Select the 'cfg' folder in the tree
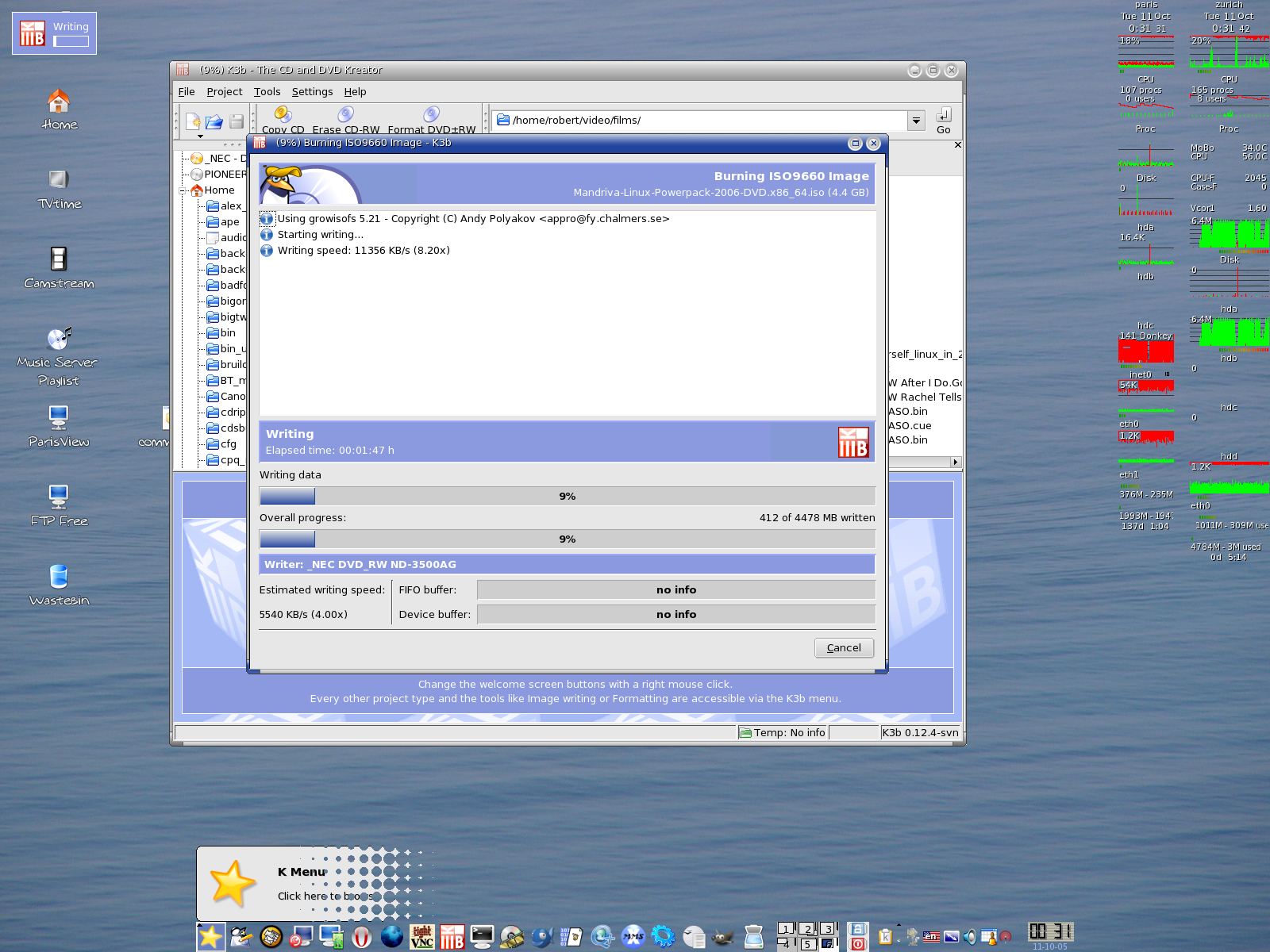Screen dimensions: 1270x952 pyautogui.click(x=221, y=444)
